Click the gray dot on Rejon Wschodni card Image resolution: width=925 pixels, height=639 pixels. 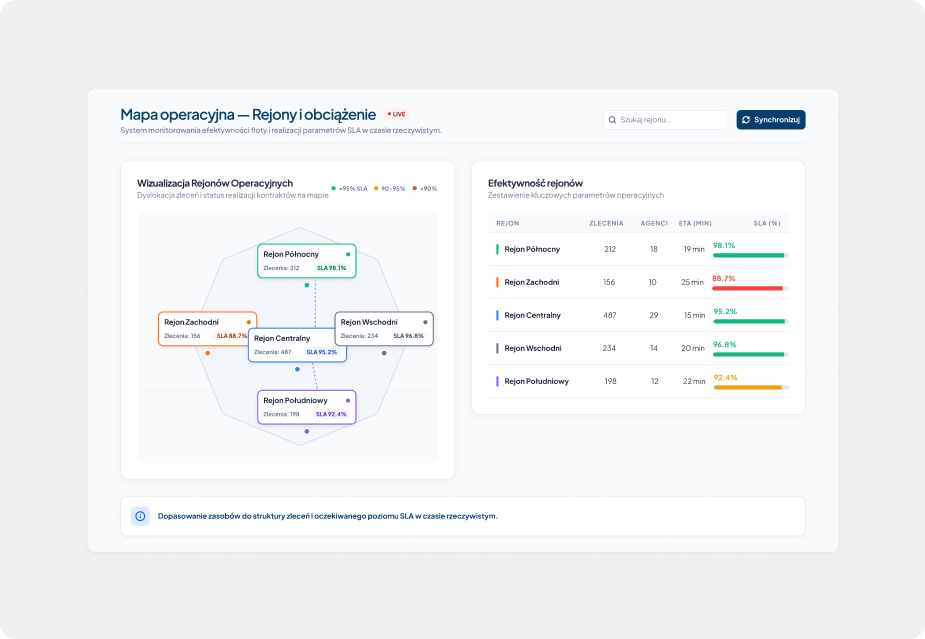pos(425,322)
